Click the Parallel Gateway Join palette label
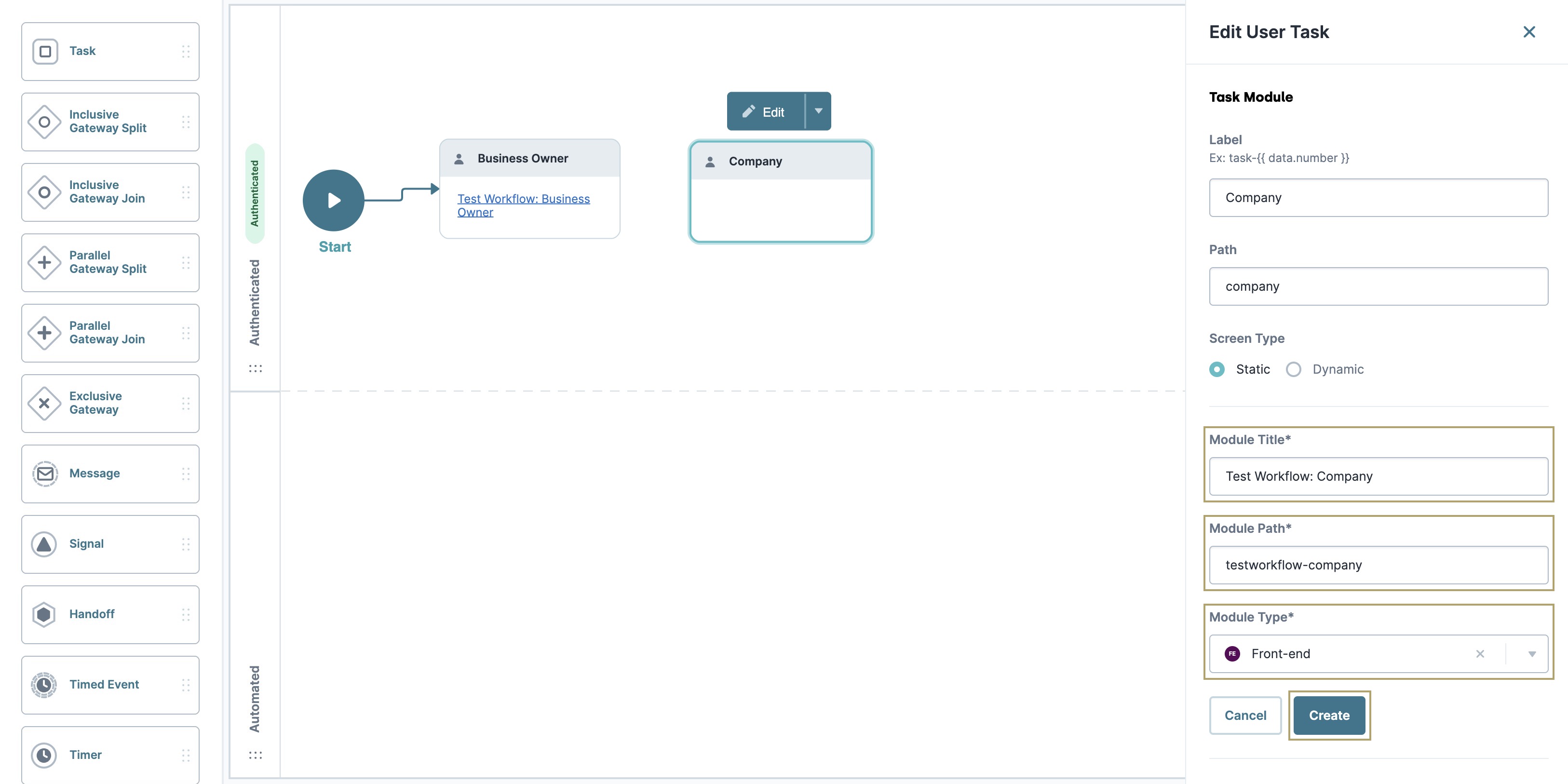Screen dimensions: 1568x784 (x=107, y=332)
